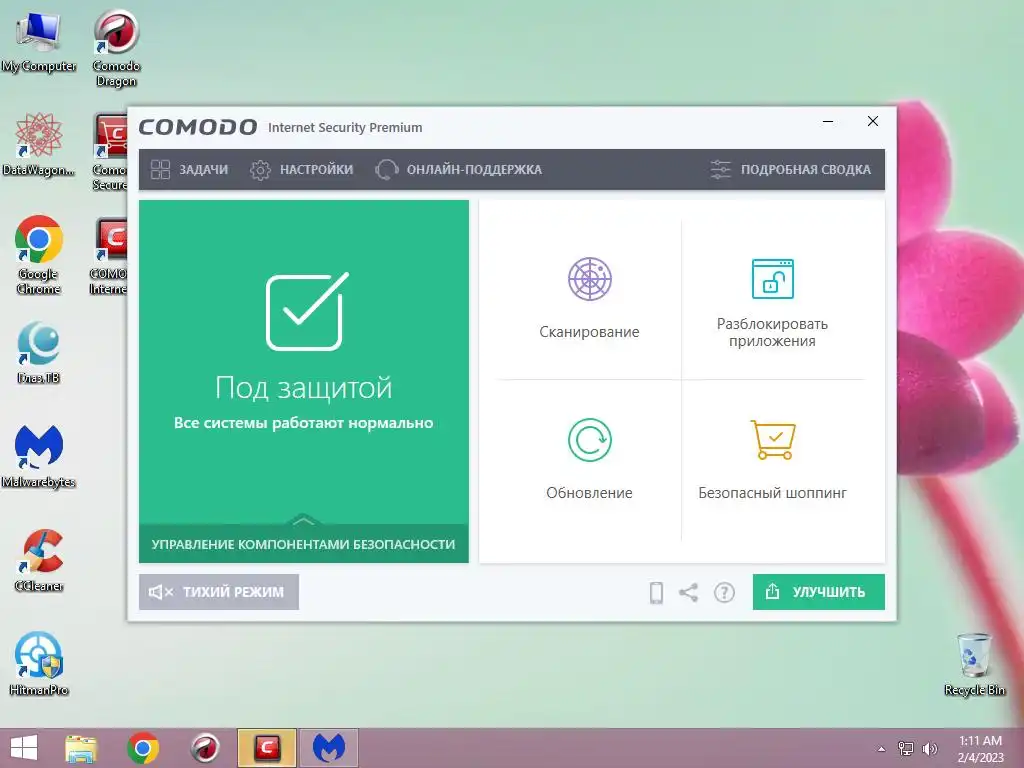The image size is (1024, 768).
Task: Open Настройки settings
Action: pyautogui.click(x=302, y=170)
